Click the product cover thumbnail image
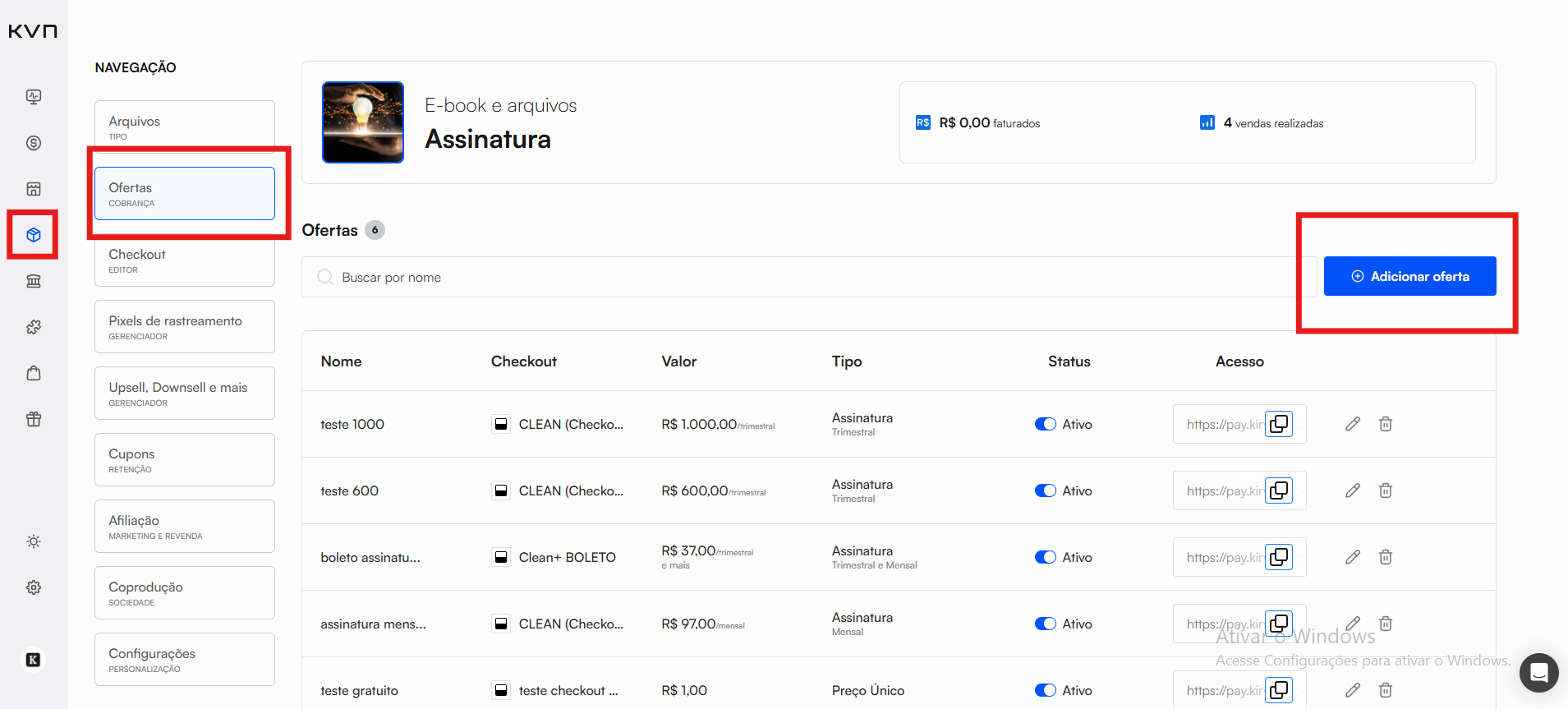The height and width of the screenshot is (709, 1568). click(x=363, y=122)
